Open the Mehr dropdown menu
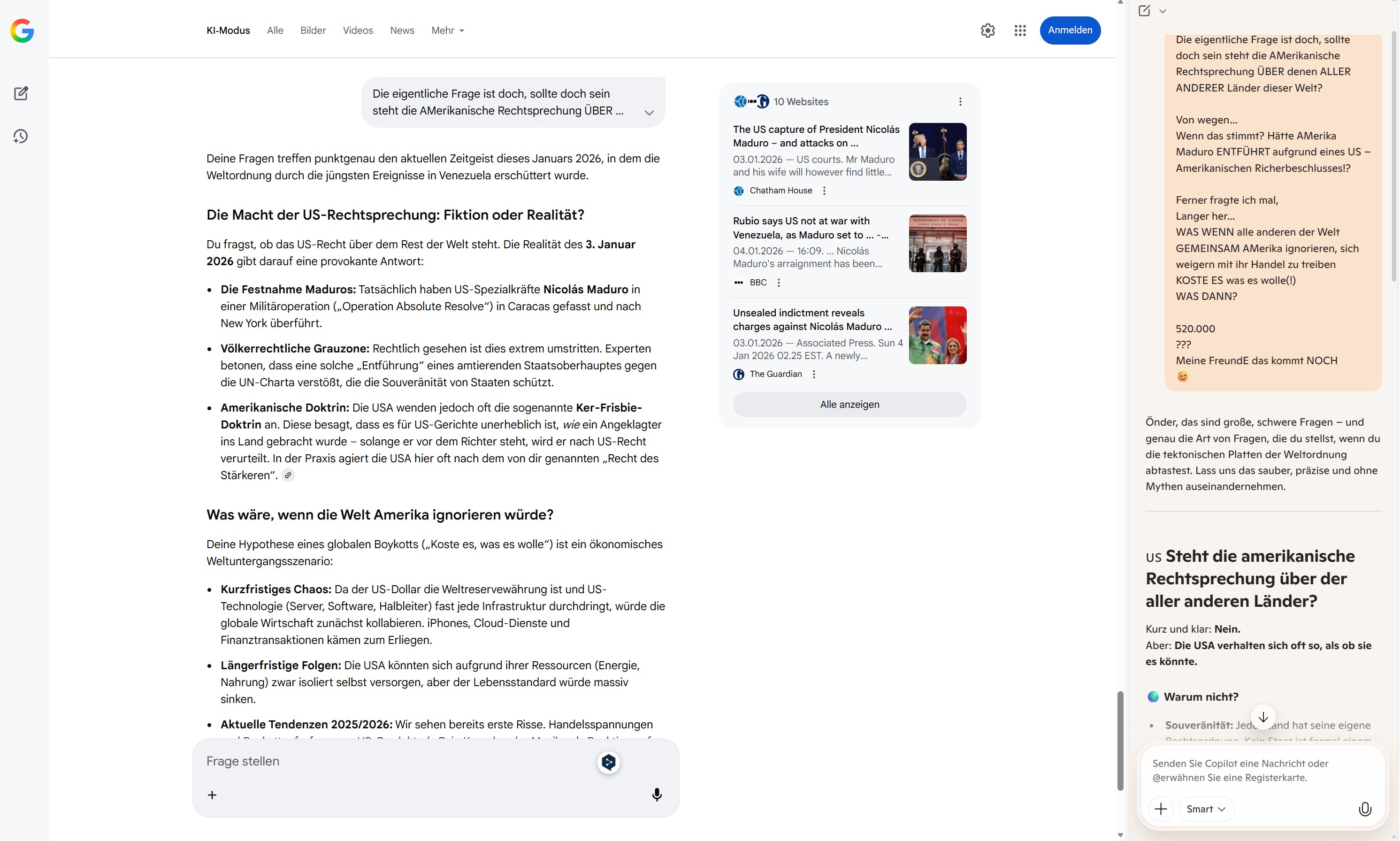This screenshot has width=1400, height=841. coord(448,31)
